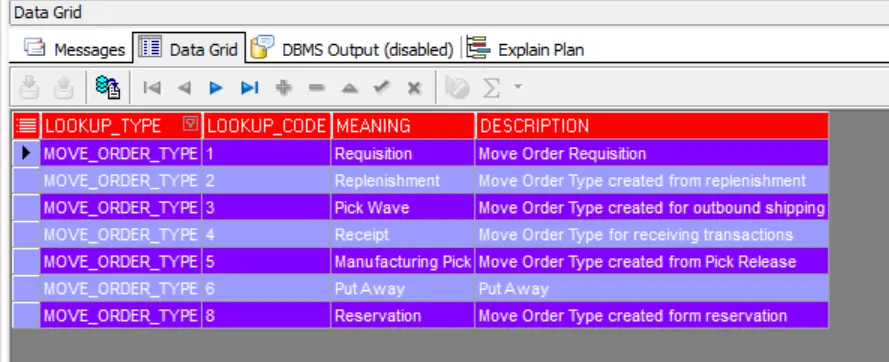Select the 'Pick Wave' meaning cell

click(403, 207)
